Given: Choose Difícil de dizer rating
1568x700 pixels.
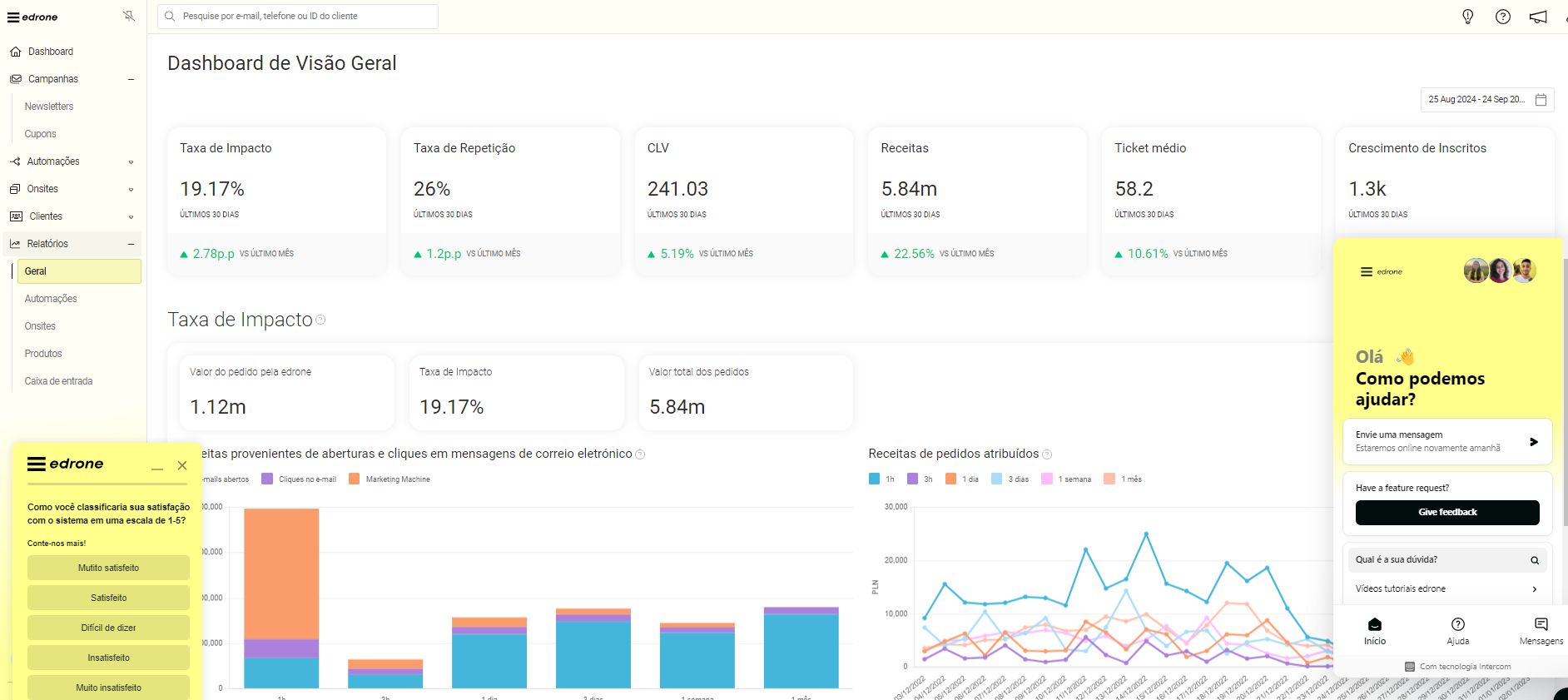Looking at the screenshot, I should (x=108, y=628).
